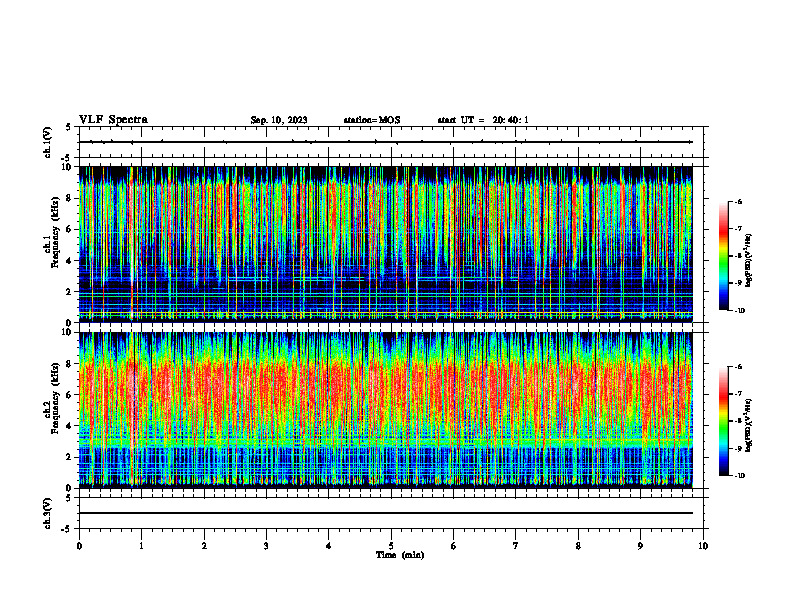Viewport: 792px width, 612px height.
Task: Click the time axis tick label "1"
Action: [x=141, y=546]
